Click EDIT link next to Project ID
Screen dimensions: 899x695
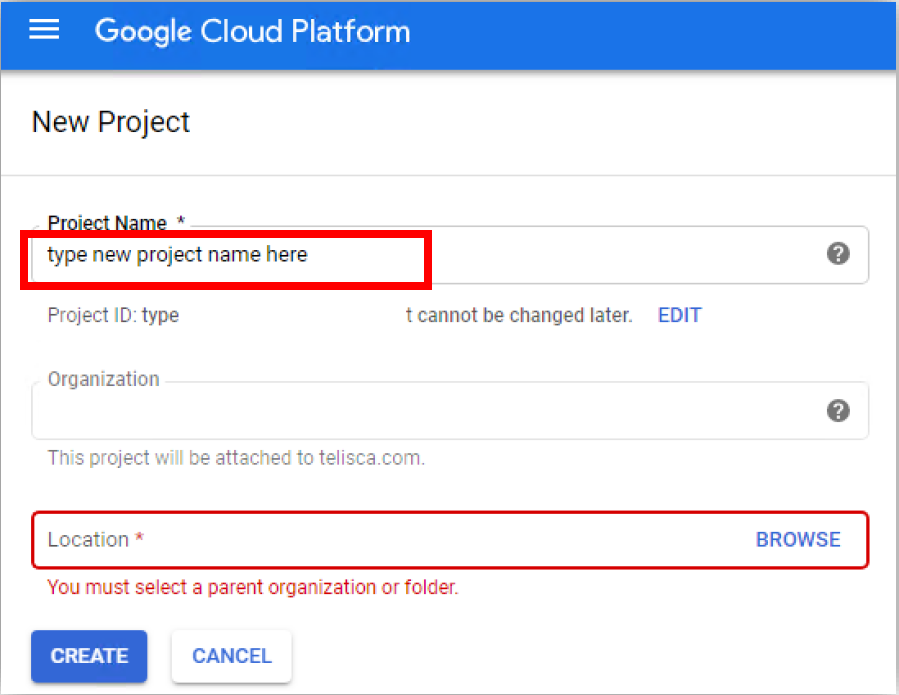679,315
